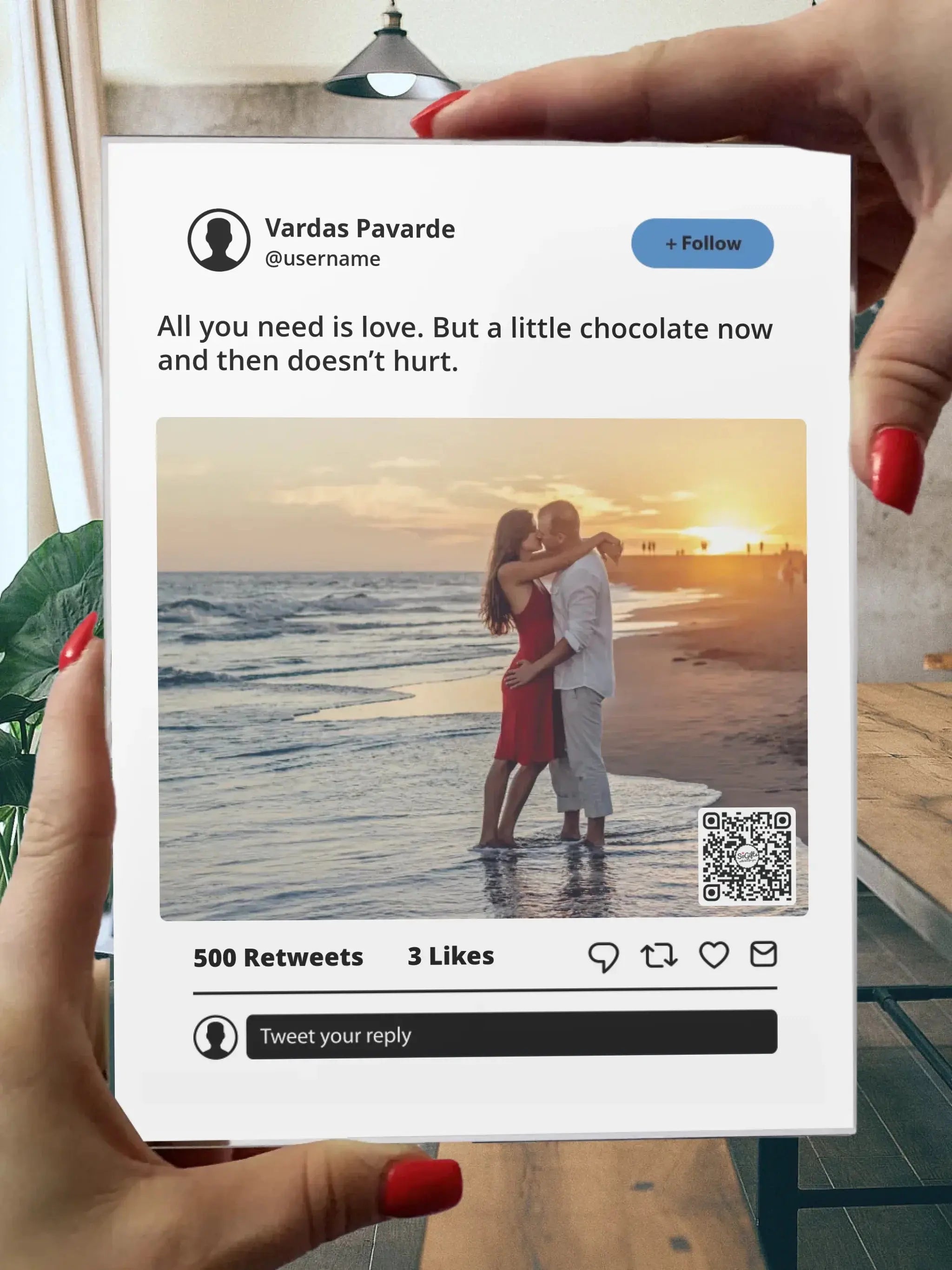Focus the Tweet your reply field
Image resolution: width=952 pixels, height=1270 pixels.
pyautogui.click(x=511, y=1035)
